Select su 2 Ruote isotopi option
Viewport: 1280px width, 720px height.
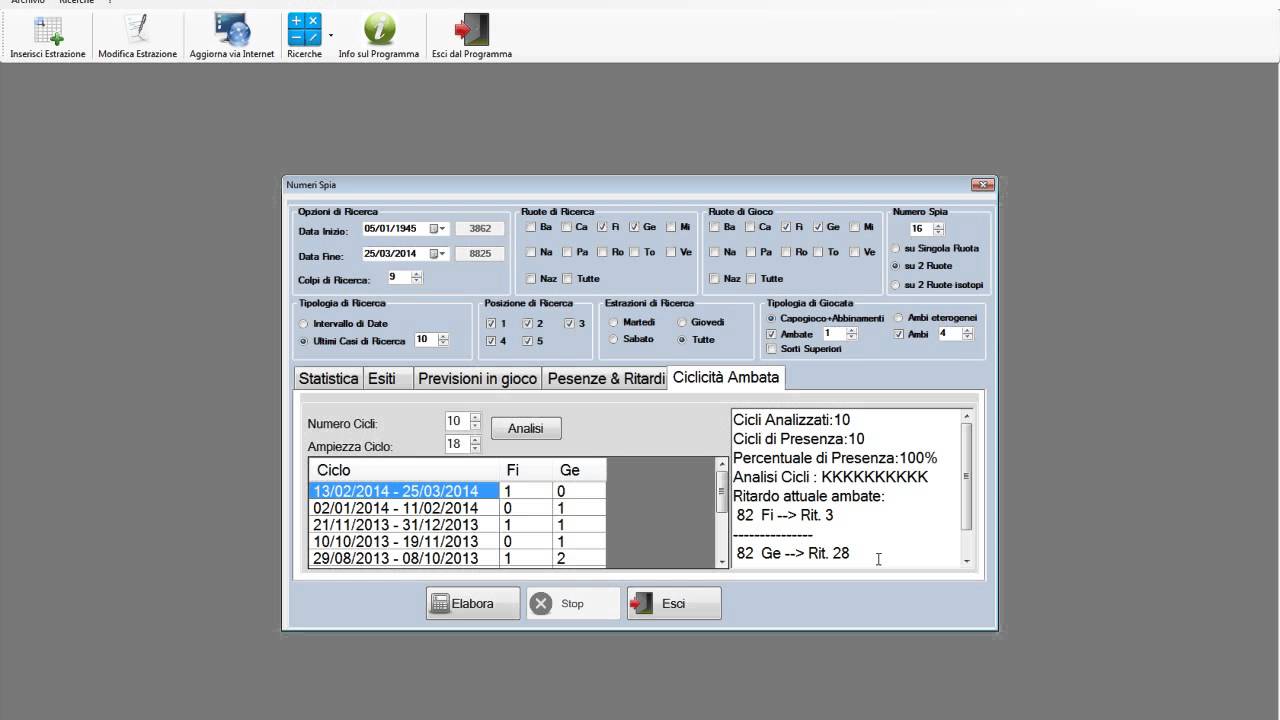coord(896,285)
